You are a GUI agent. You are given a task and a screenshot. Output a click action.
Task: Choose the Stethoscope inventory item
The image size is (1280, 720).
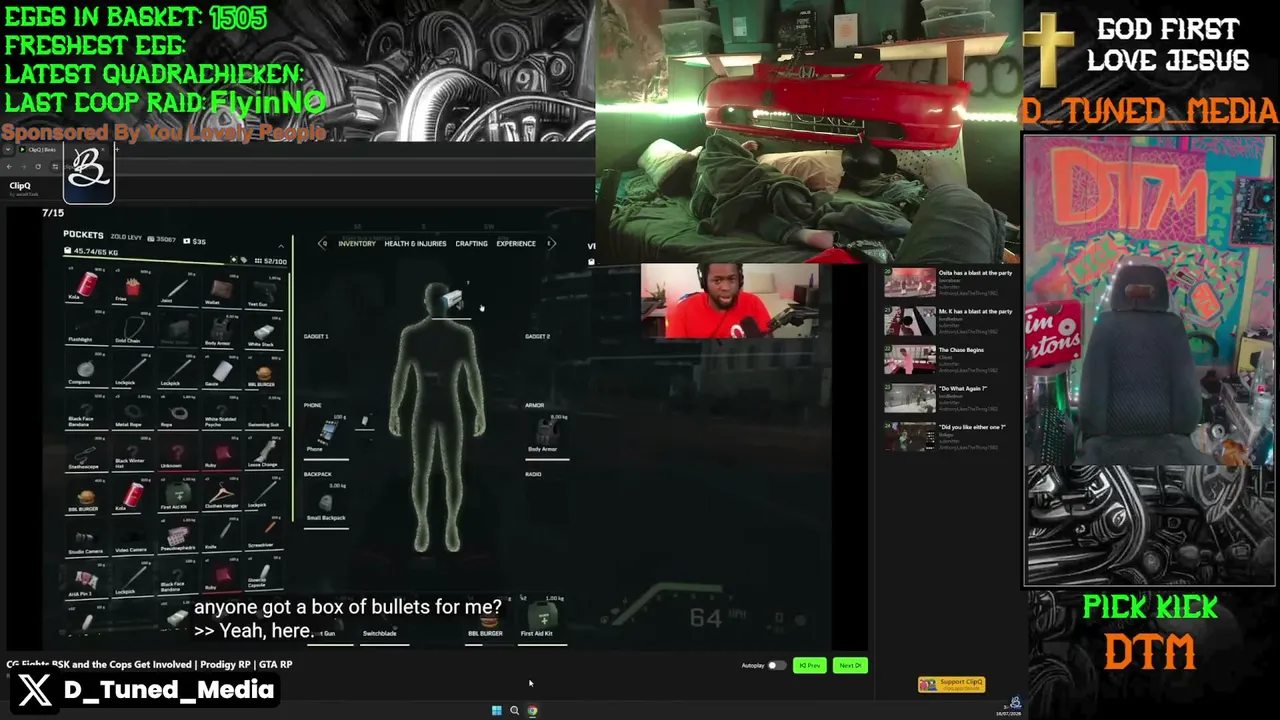click(x=86, y=455)
